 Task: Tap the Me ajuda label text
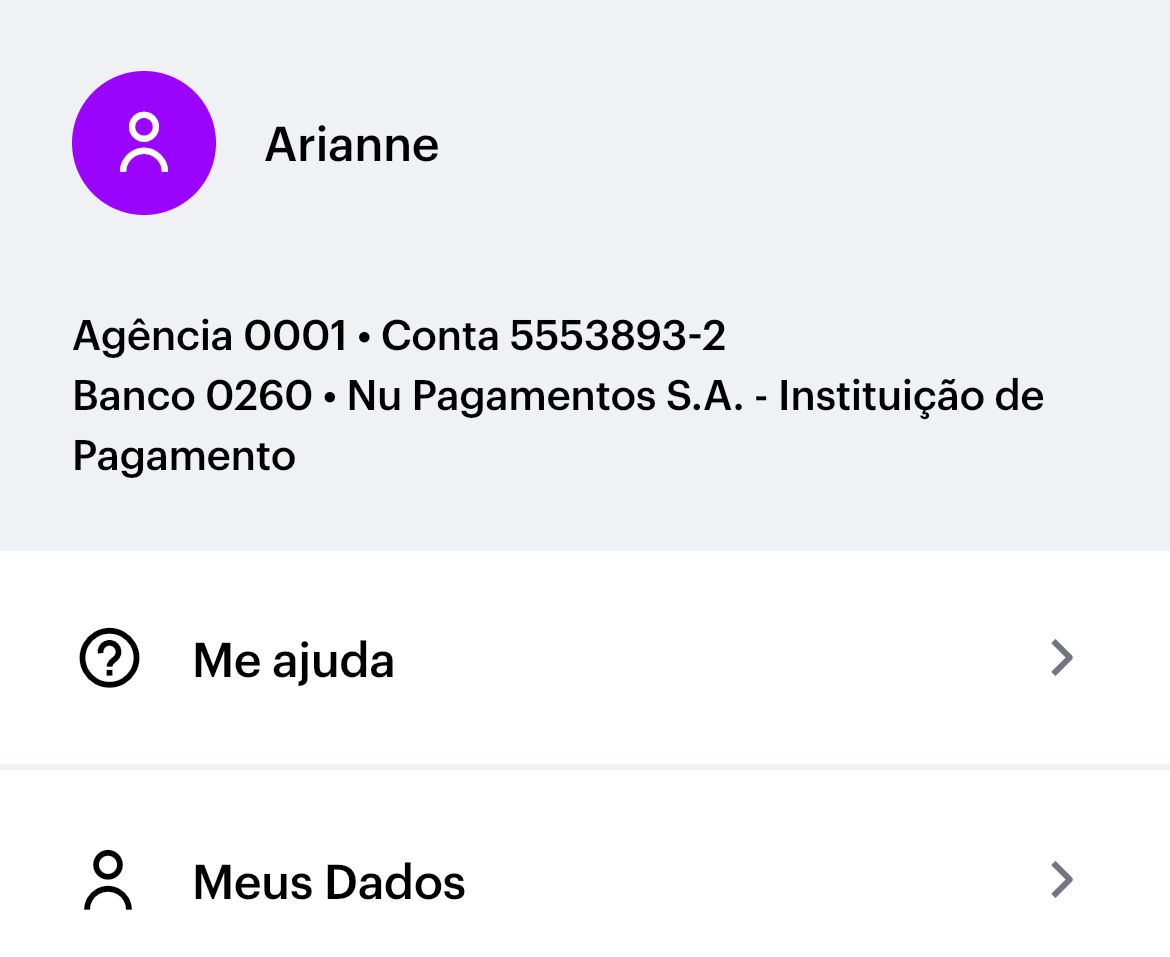tap(293, 661)
